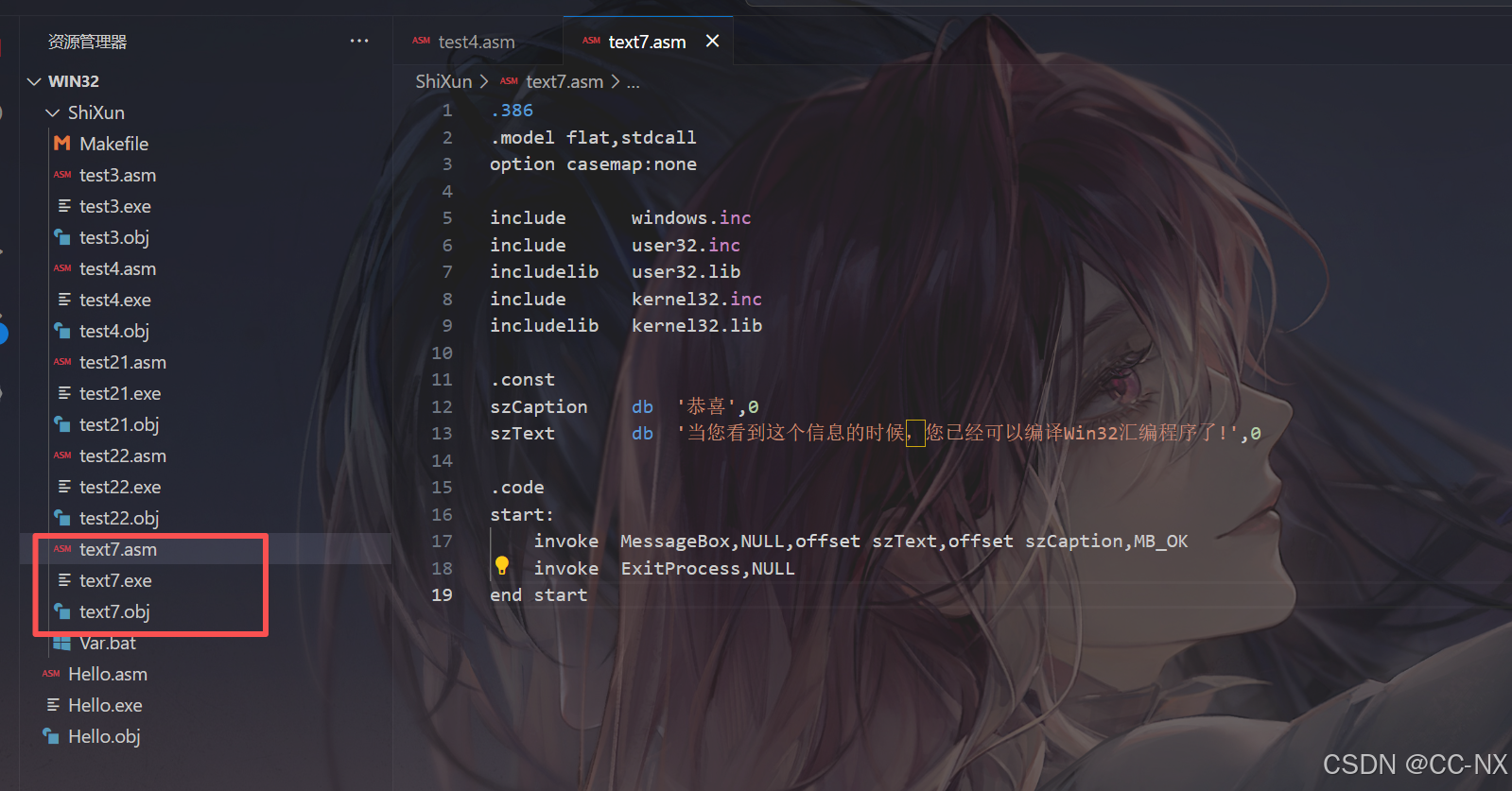The height and width of the screenshot is (791, 1512).
Task: Click the Windows icon beside Var.bat
Action: 62,643
